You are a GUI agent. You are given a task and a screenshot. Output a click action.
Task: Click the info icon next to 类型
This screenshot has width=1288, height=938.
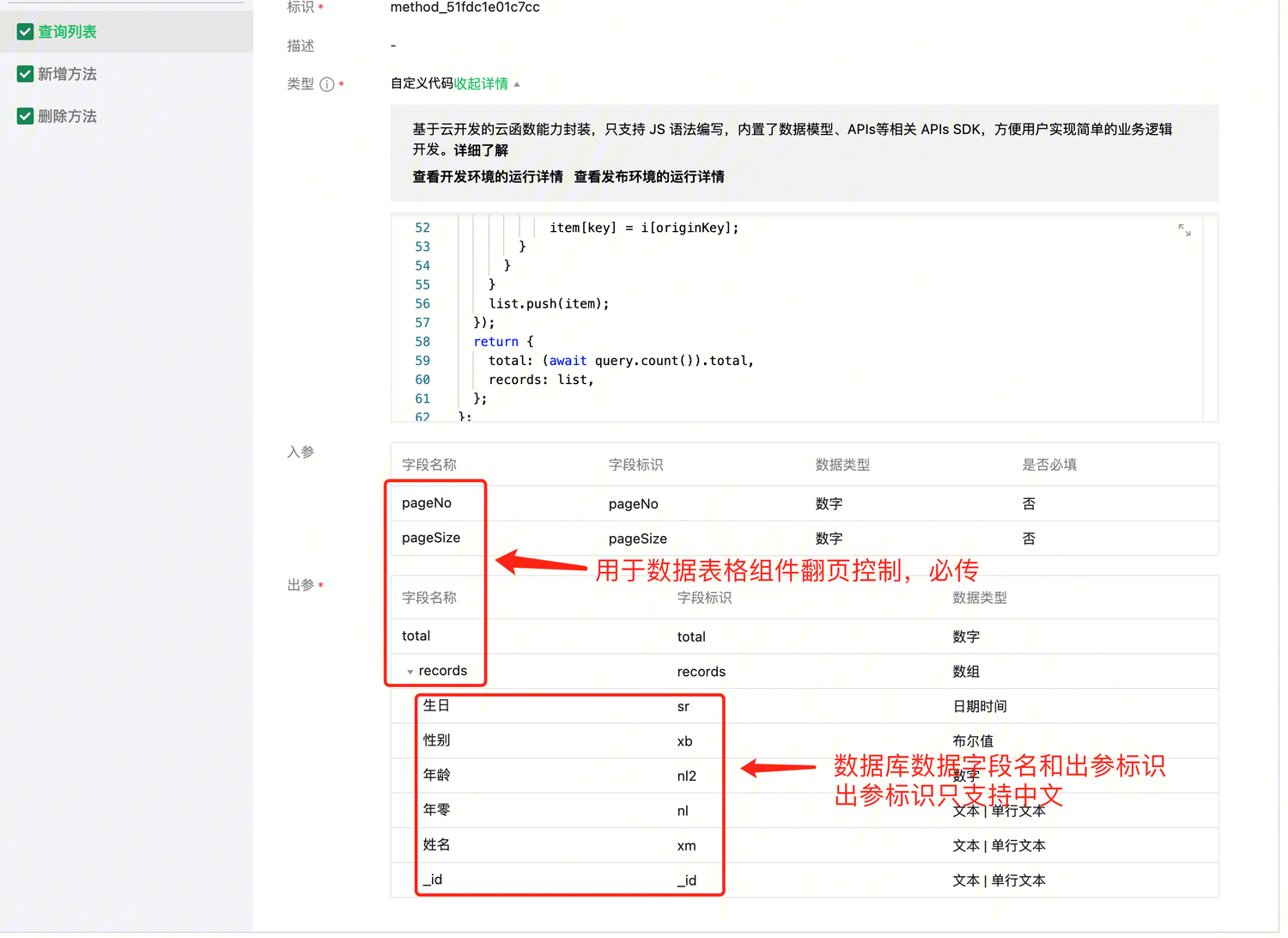327,84
